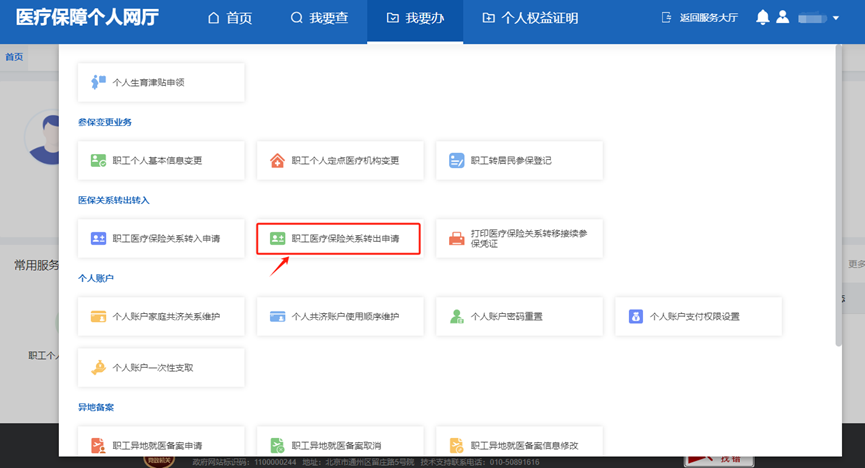Viewport: 865px width, 468px height.
Task: Open 打印医疗保险关系转移接续参保凭证 card
Action: (519, 238)
